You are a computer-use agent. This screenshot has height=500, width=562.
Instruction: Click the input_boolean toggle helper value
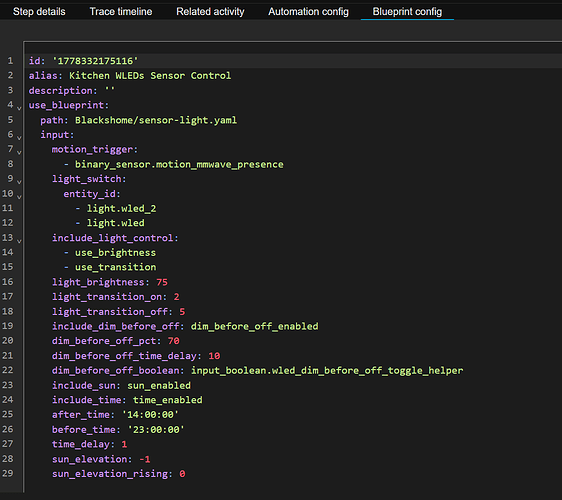tap(327, 370)
